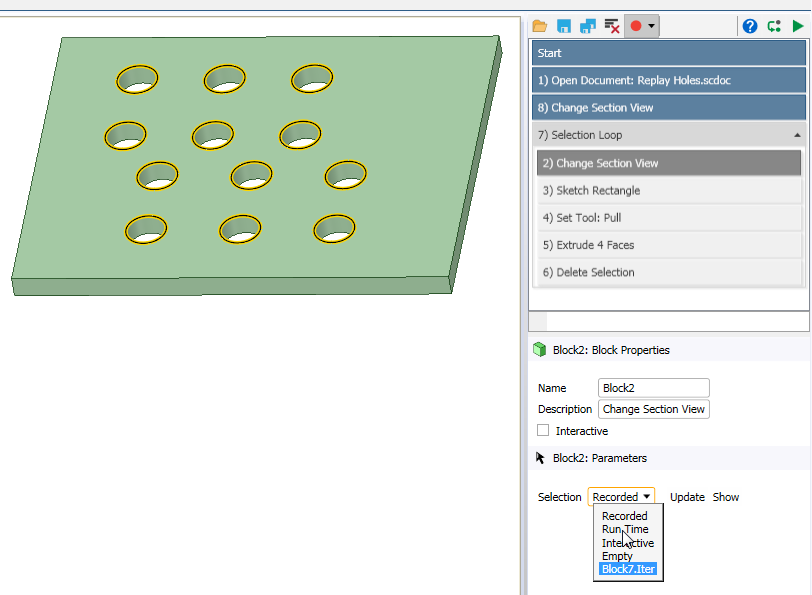Select the 5) Extrude 4 Faces block
Viewport: 812px width, 595px height.
pyautogui.click(x=669, y=245)
